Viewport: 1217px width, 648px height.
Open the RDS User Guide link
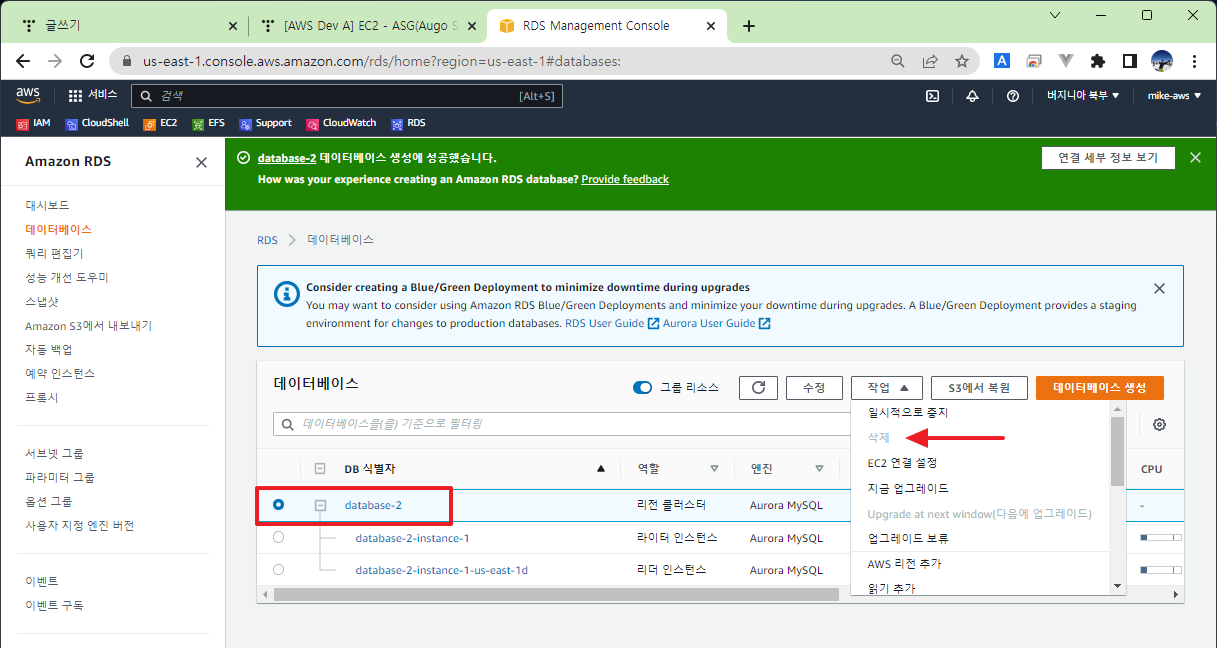(612, 324)
